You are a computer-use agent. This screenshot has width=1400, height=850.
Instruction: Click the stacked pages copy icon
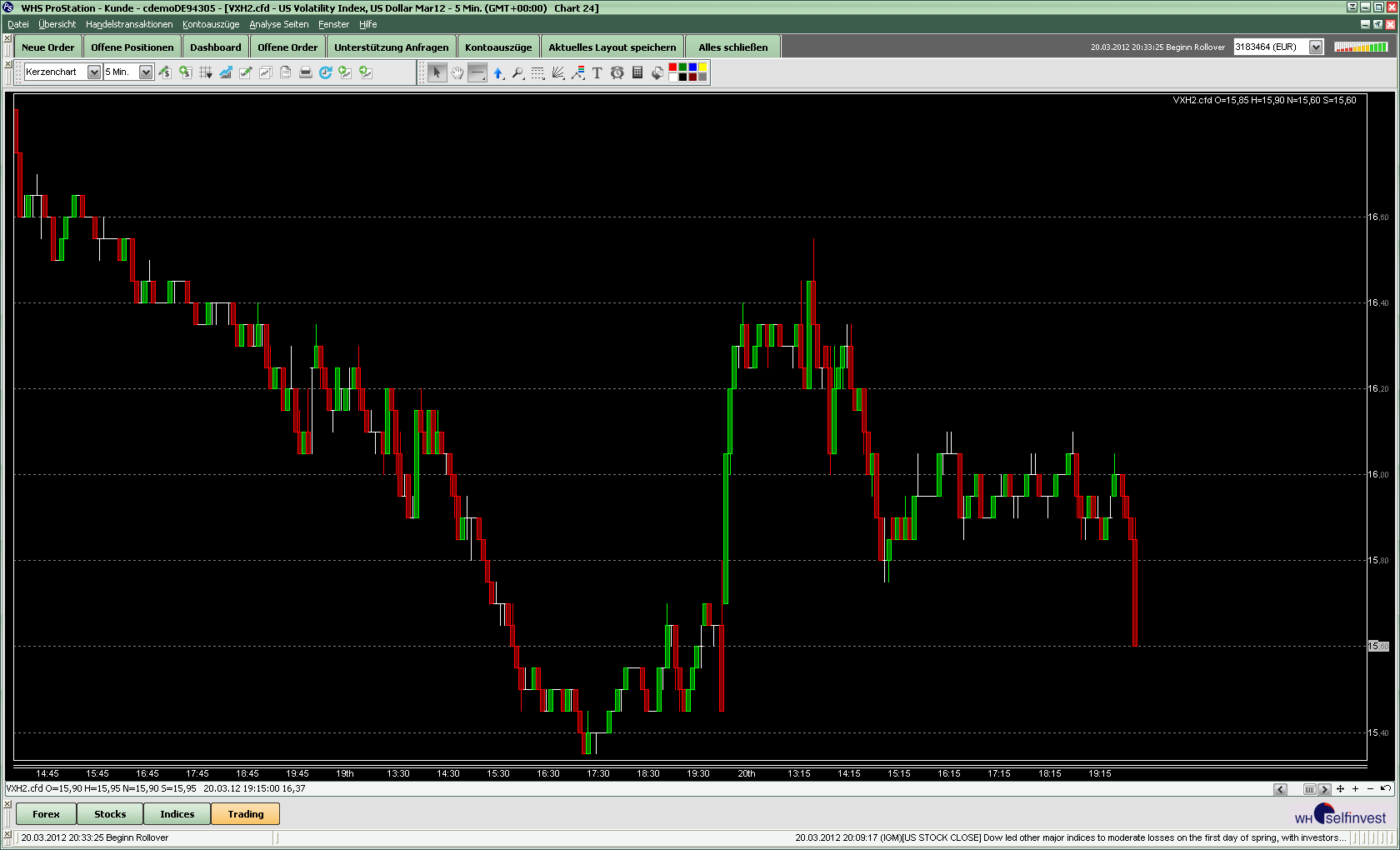tap(286, 72)
